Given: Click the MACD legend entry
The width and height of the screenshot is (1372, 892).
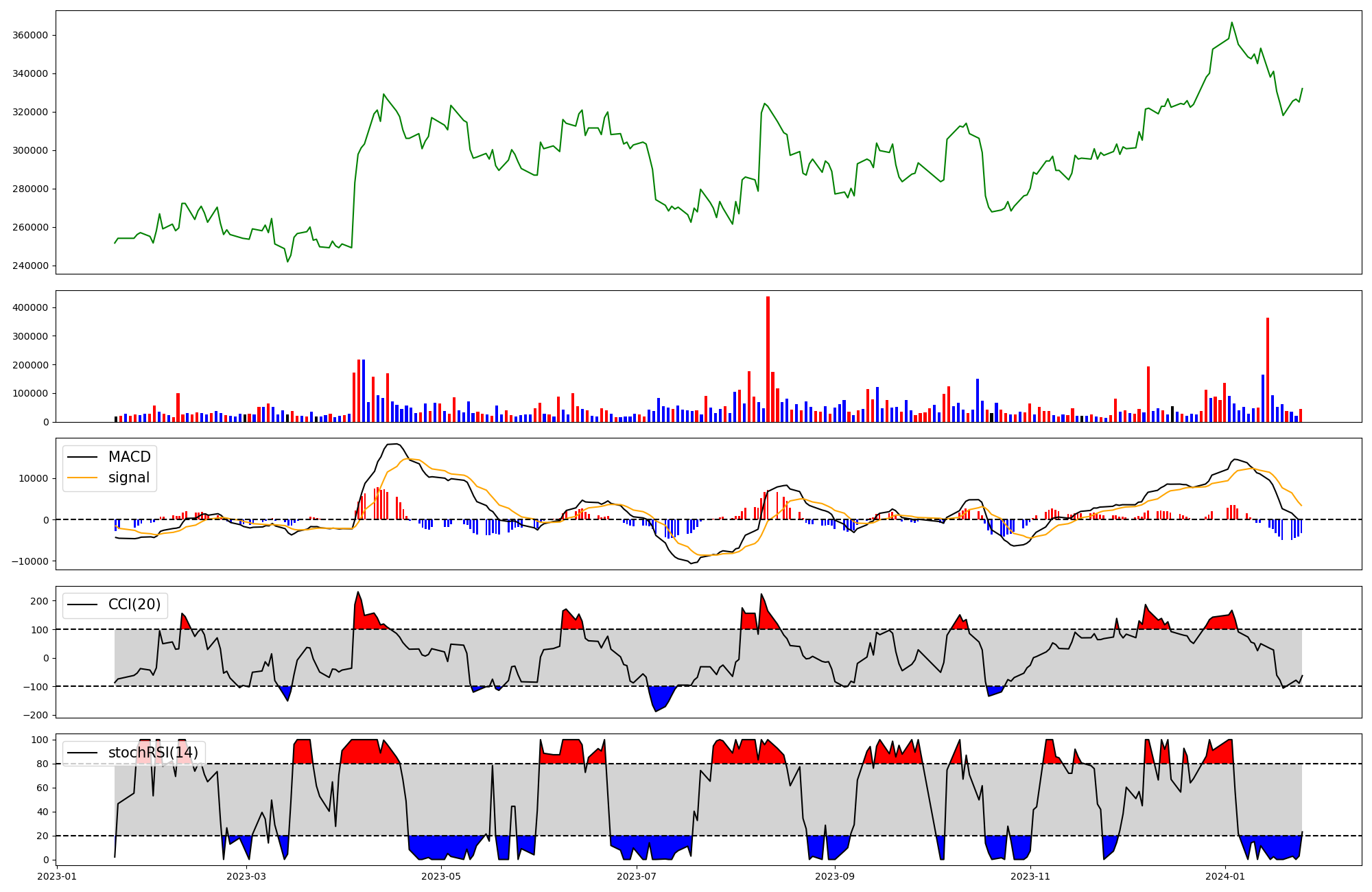Looking at the screenshot, I should click(129, 457).
